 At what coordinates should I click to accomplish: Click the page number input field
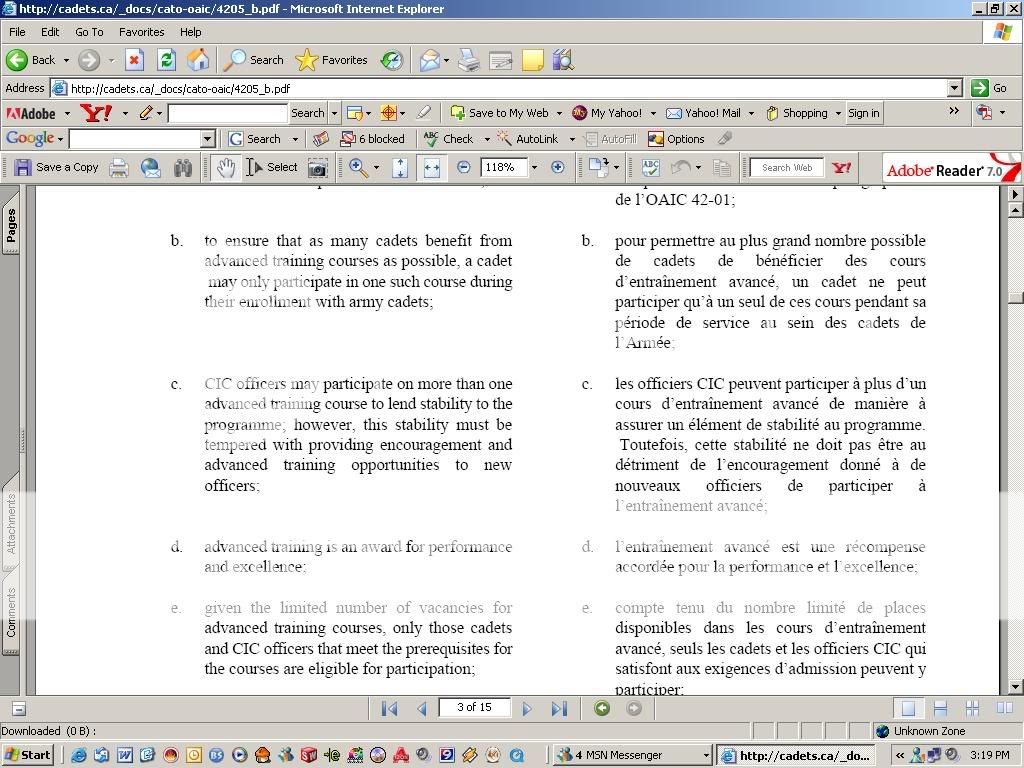coord(474,708)
